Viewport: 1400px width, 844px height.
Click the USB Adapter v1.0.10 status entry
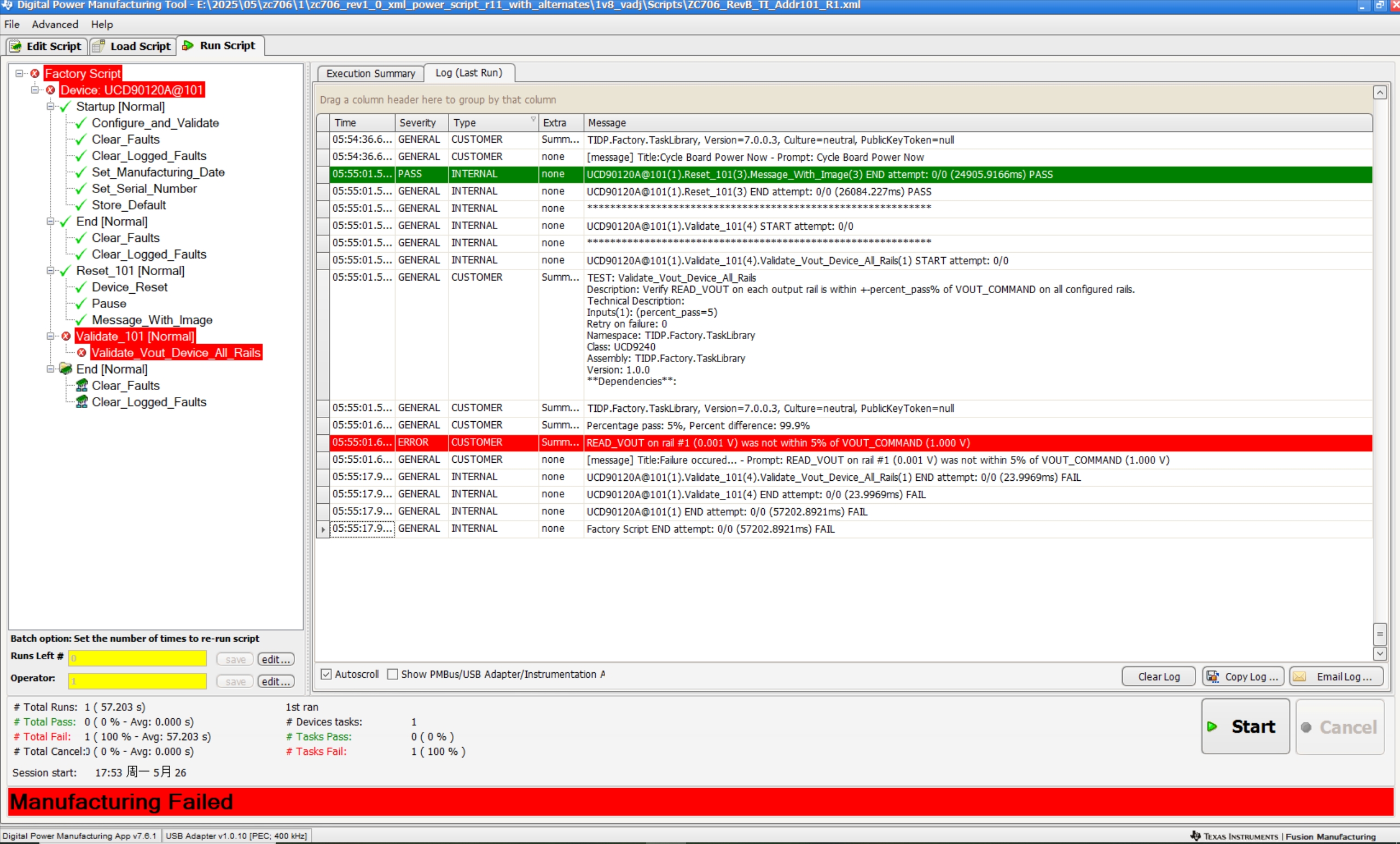tap(236, 835)
